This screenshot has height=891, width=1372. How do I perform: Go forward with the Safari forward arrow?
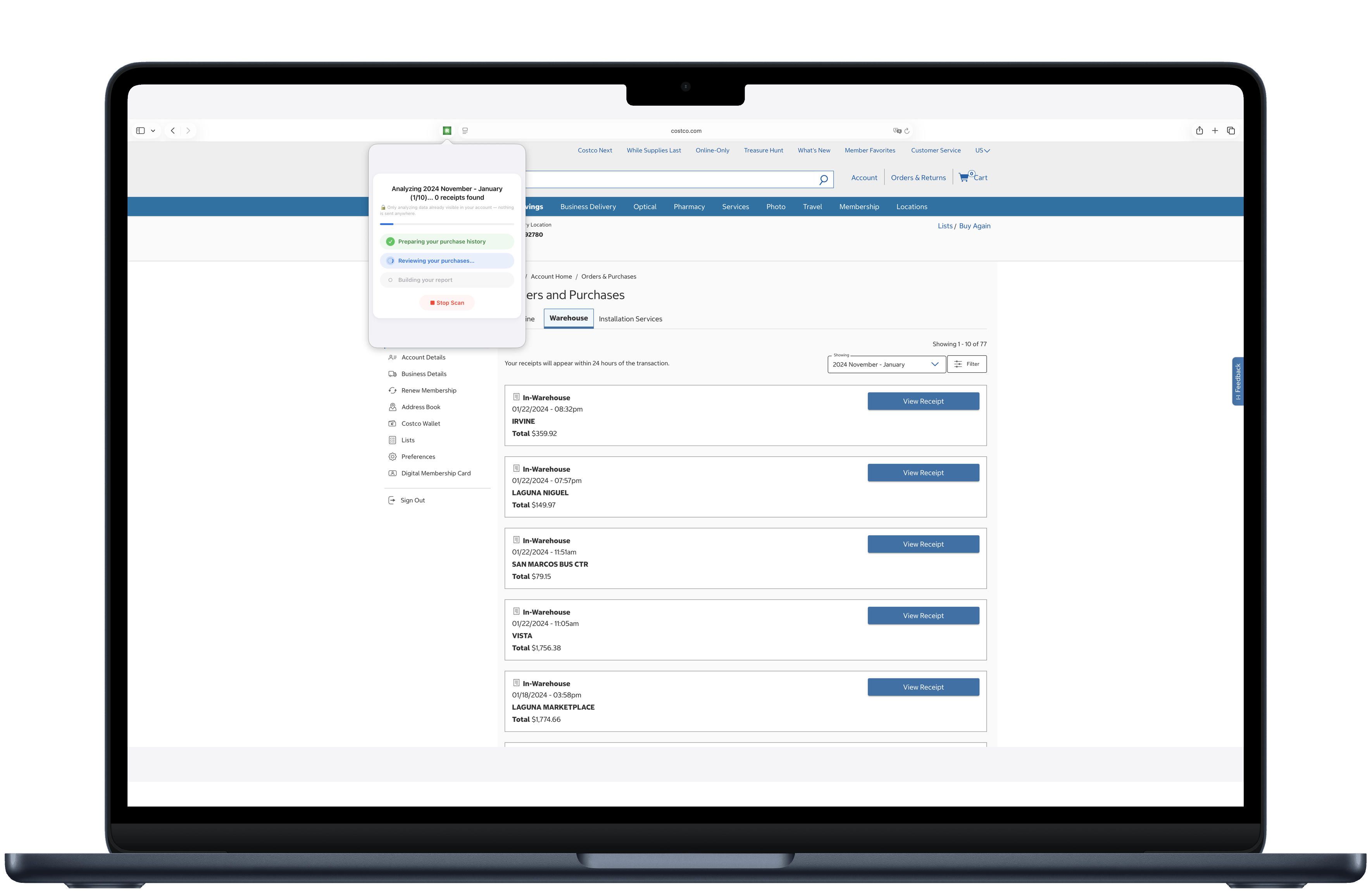coord(188,131)
